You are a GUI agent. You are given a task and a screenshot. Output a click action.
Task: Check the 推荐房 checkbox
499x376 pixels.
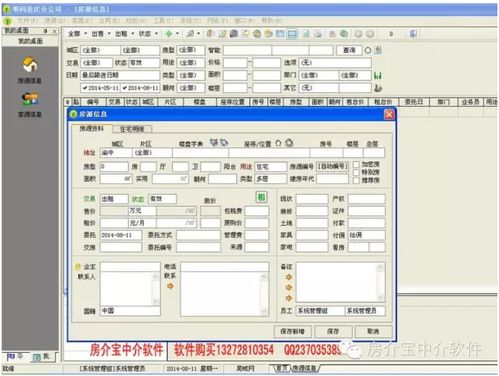(356, 180)
